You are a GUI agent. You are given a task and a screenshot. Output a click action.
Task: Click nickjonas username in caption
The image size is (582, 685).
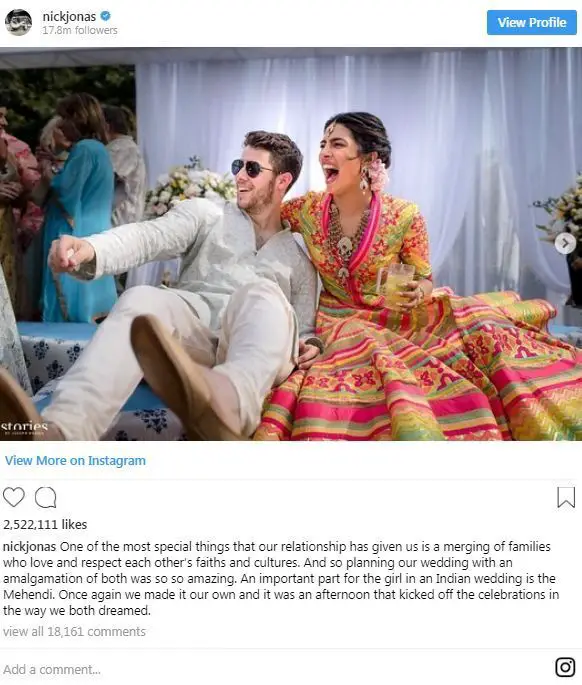30,547
